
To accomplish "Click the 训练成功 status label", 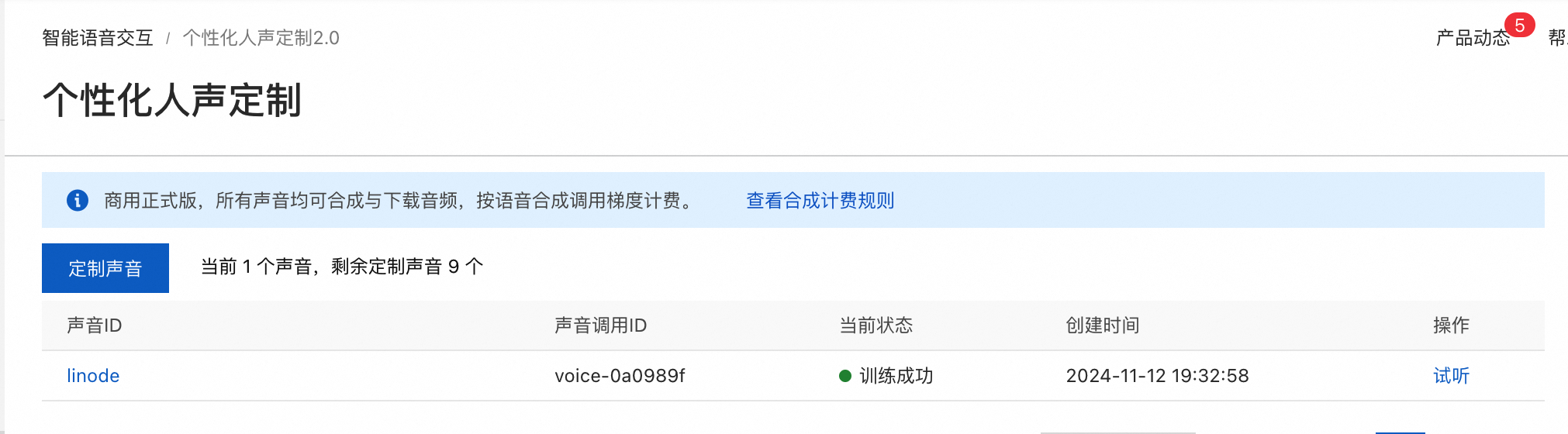I will tap(896, 376).
